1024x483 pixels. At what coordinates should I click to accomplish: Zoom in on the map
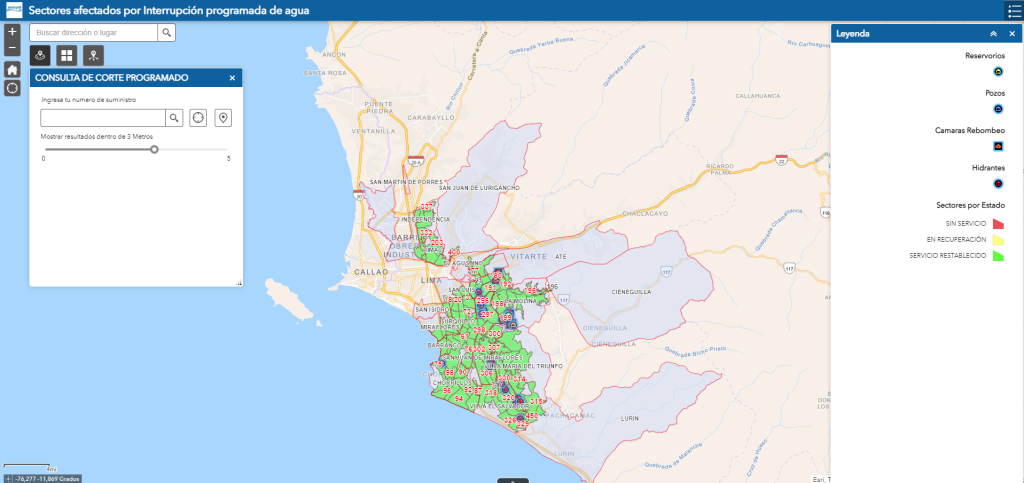(12, 32)
